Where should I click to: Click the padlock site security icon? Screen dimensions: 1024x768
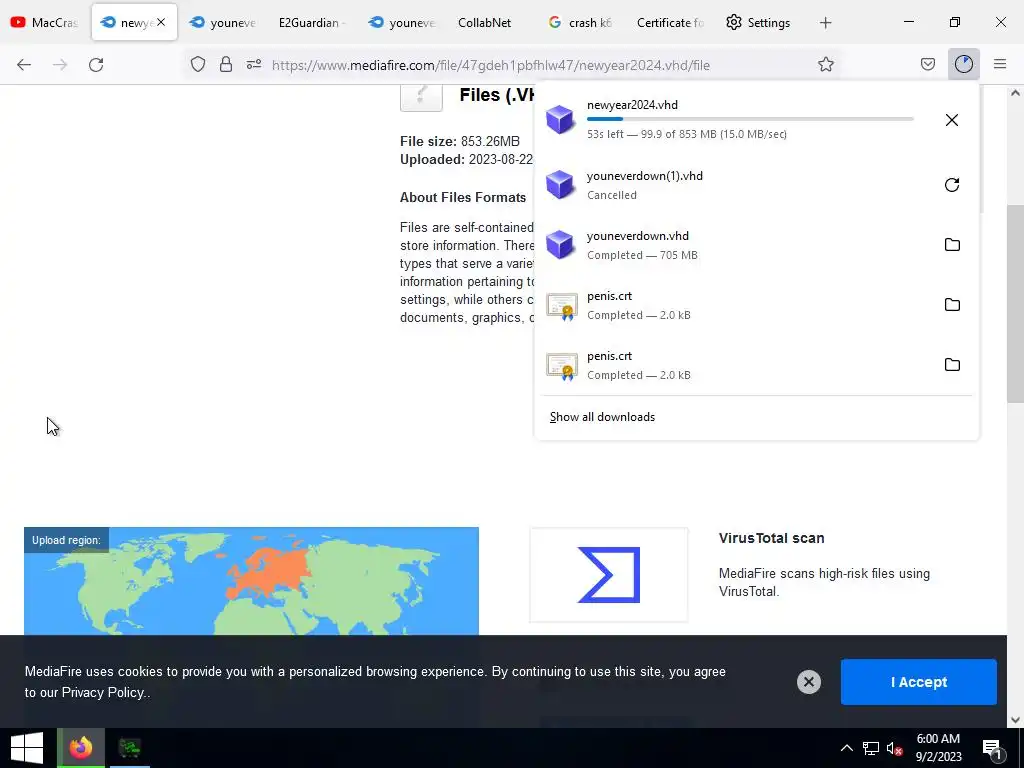tap(226, 64)
